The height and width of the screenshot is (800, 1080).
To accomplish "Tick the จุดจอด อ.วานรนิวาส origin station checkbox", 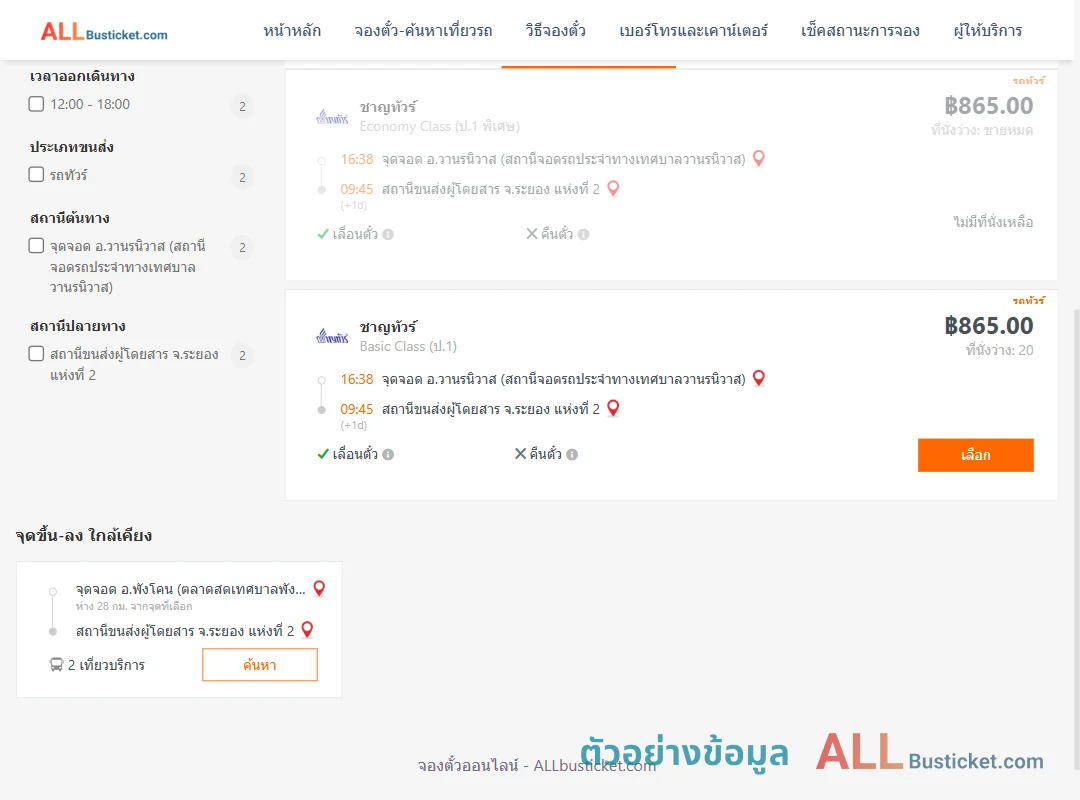I will [x=37, y=245].
